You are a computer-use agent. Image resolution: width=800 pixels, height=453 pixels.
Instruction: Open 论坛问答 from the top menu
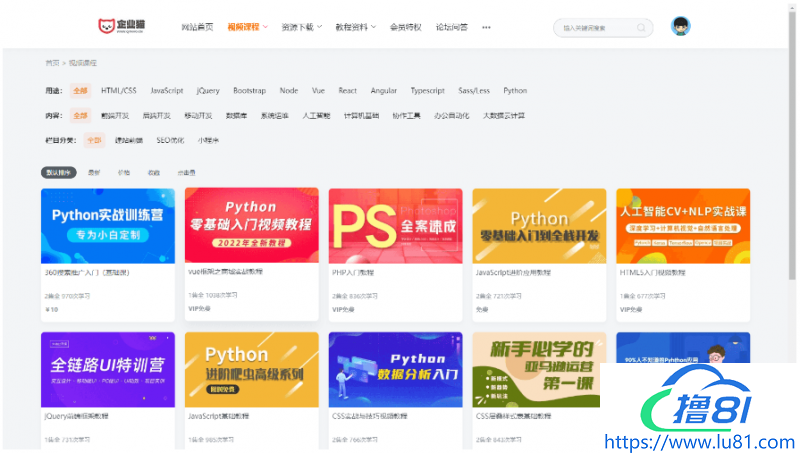click(452, 28)
